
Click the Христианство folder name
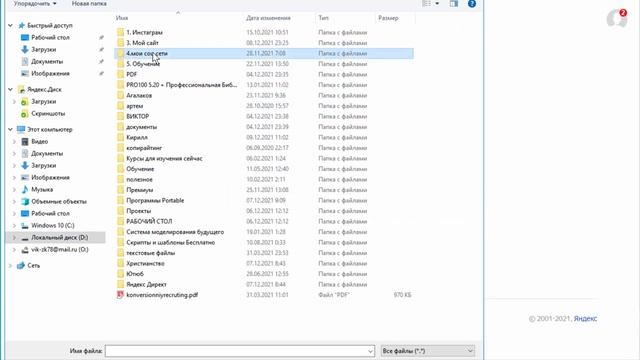[x=145, y=264]
